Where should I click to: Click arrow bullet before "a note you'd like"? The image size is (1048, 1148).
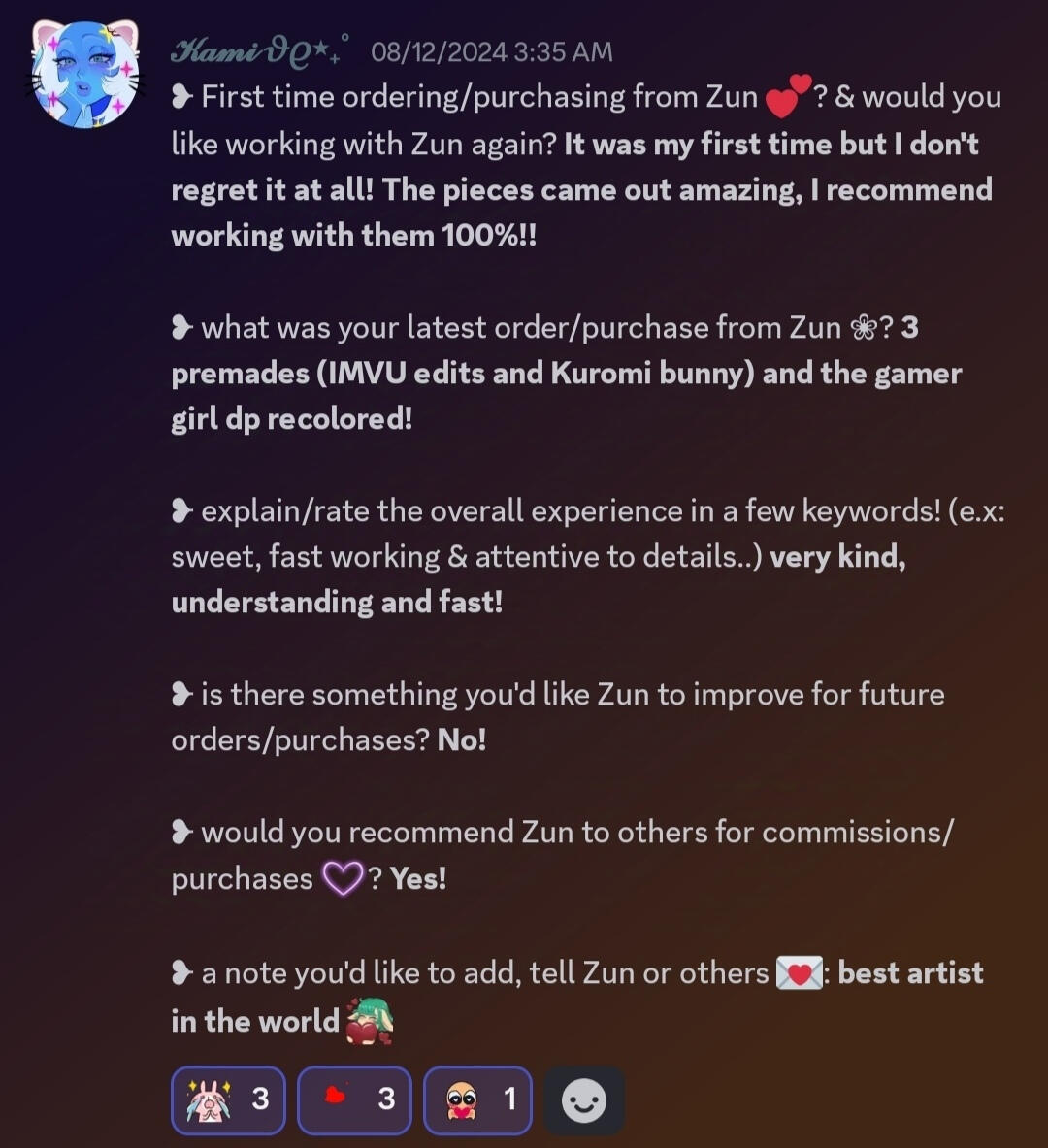point(181,973)
